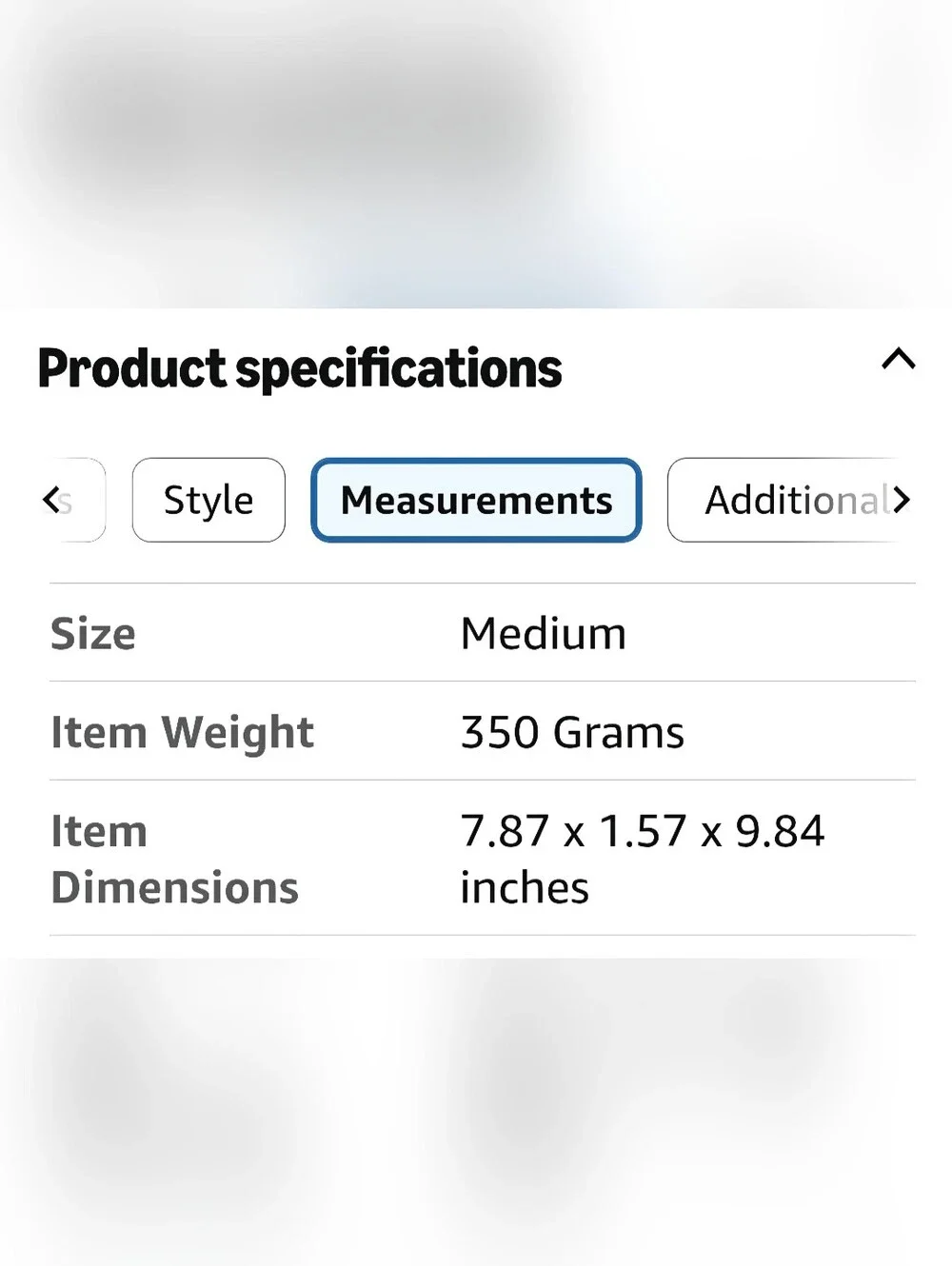Click the word Item above Dimensions

pos(99,831)
